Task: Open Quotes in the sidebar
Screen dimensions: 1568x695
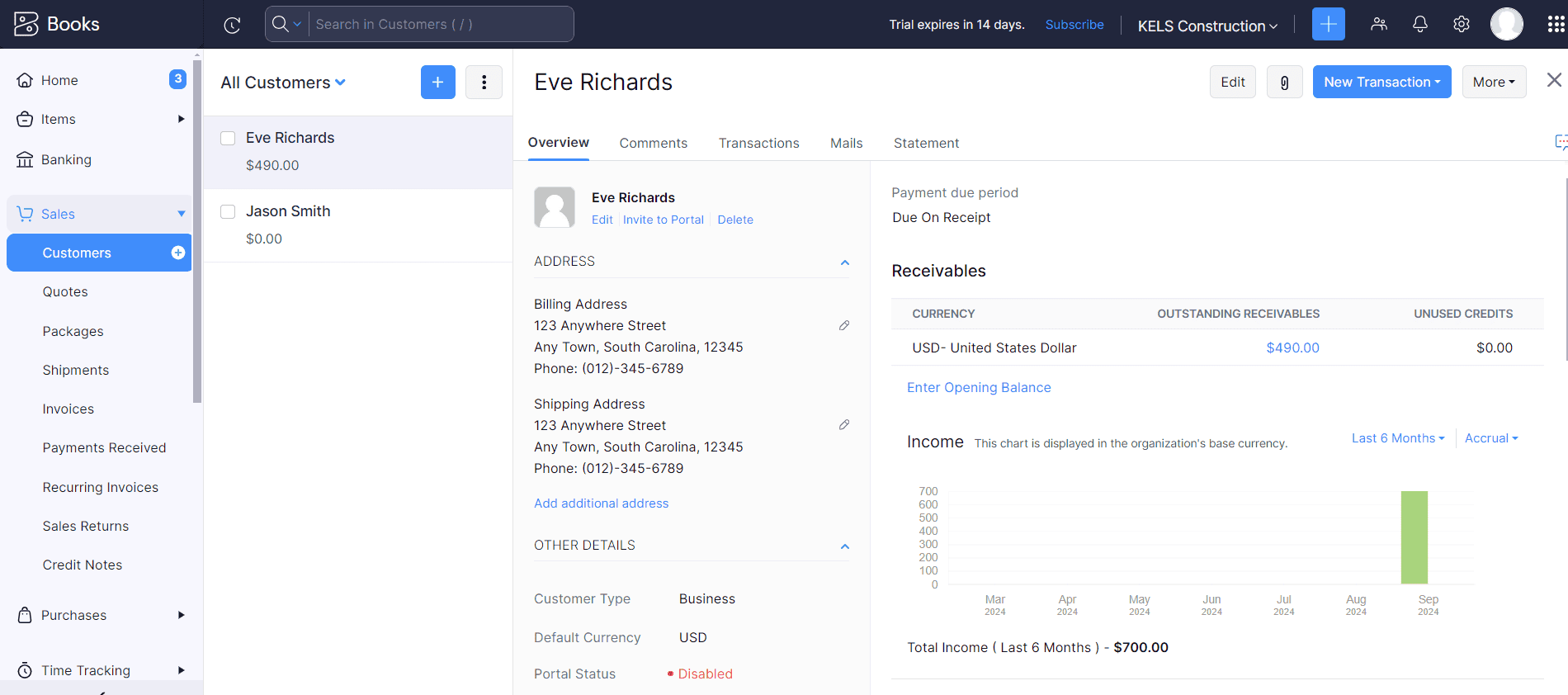Action: 65,291
